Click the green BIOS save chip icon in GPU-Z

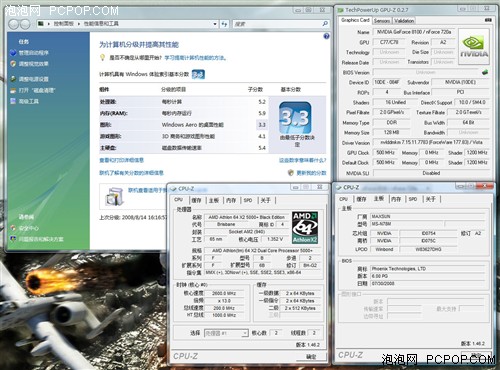(485, 72)
